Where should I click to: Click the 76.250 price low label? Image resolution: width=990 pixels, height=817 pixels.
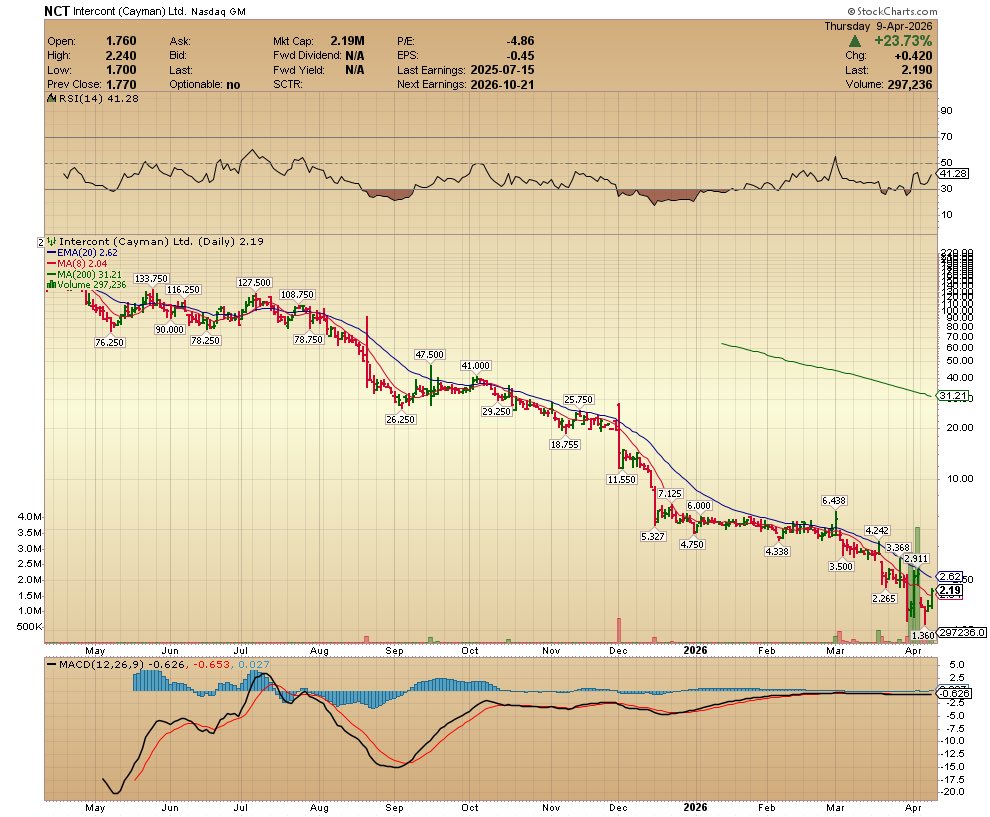110,342
